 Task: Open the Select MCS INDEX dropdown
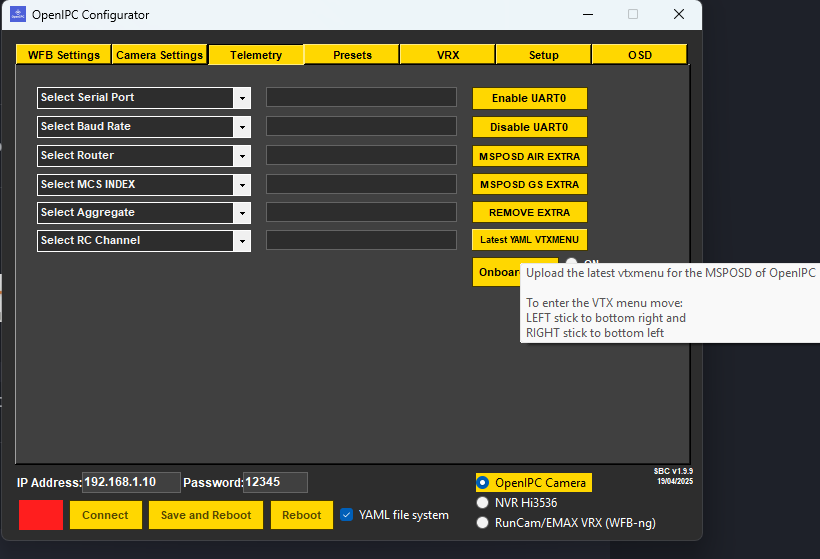(242, 185)
